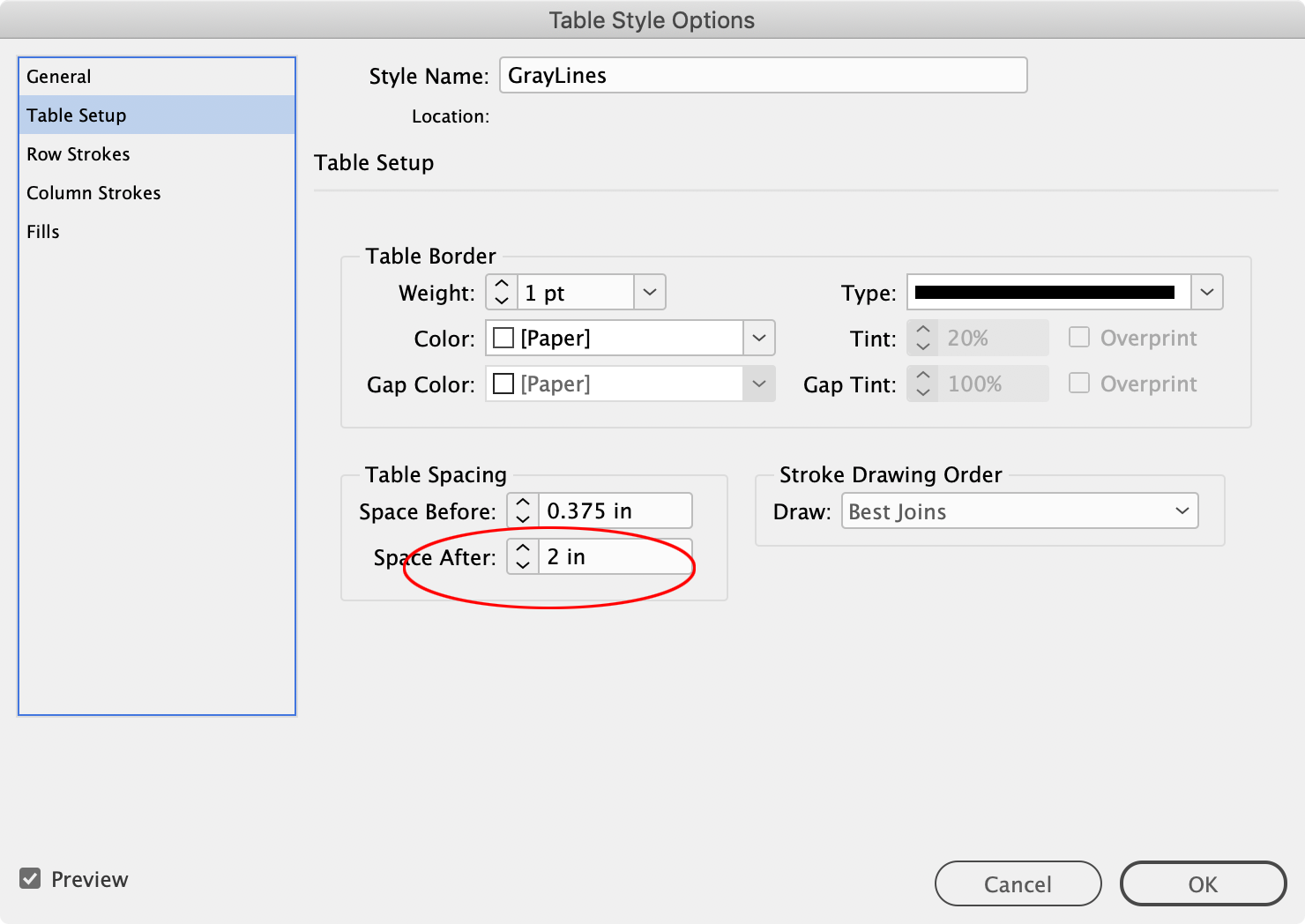Select the General category
Screen dimensions: 1305x924
58,76
